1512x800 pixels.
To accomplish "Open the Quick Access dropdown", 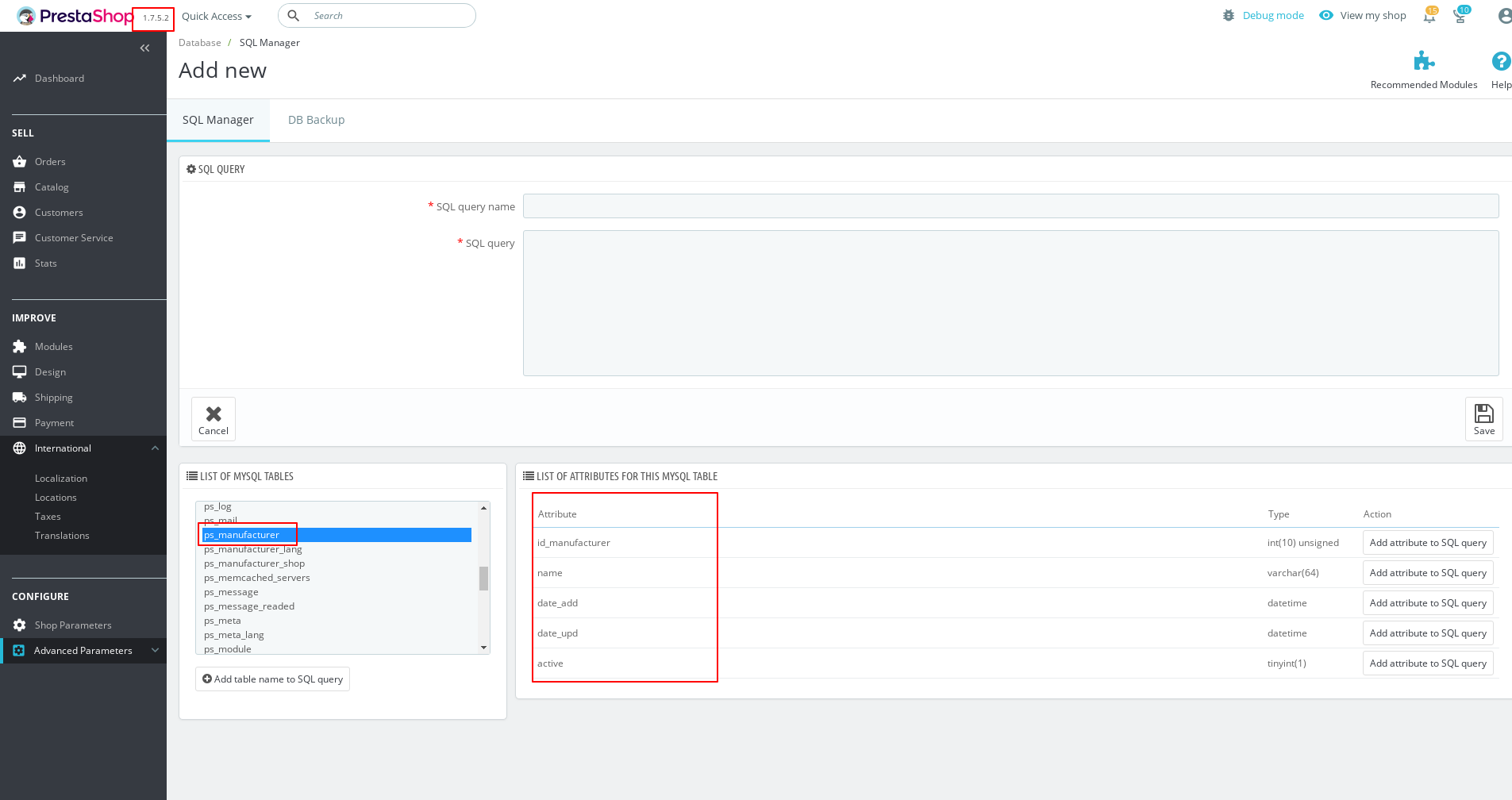I will 217,17.
